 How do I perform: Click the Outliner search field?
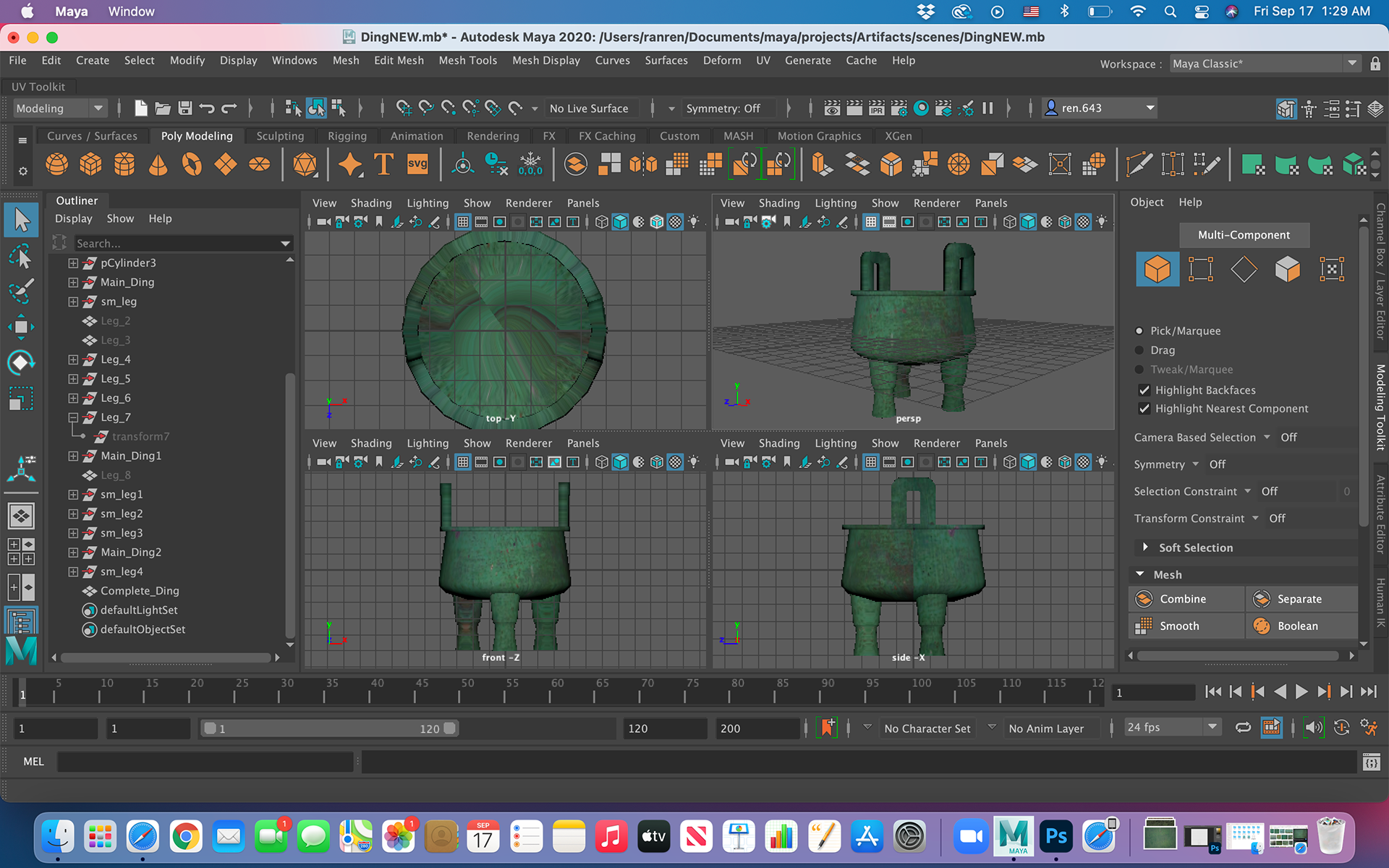[x=178, y=244]
